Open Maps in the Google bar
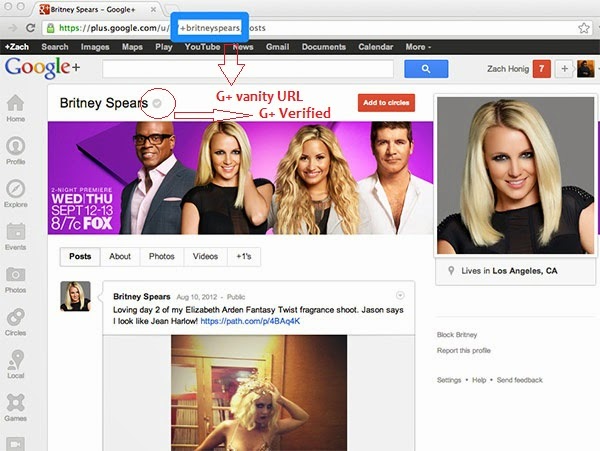This screenshot has height=451, width=600. tap(132, 47)
